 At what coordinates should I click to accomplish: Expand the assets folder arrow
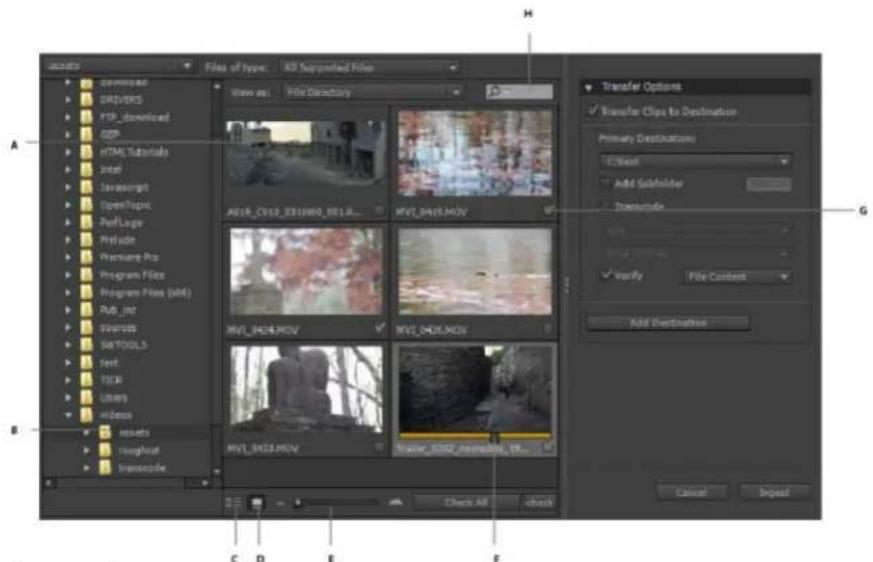tap(86, 432)
